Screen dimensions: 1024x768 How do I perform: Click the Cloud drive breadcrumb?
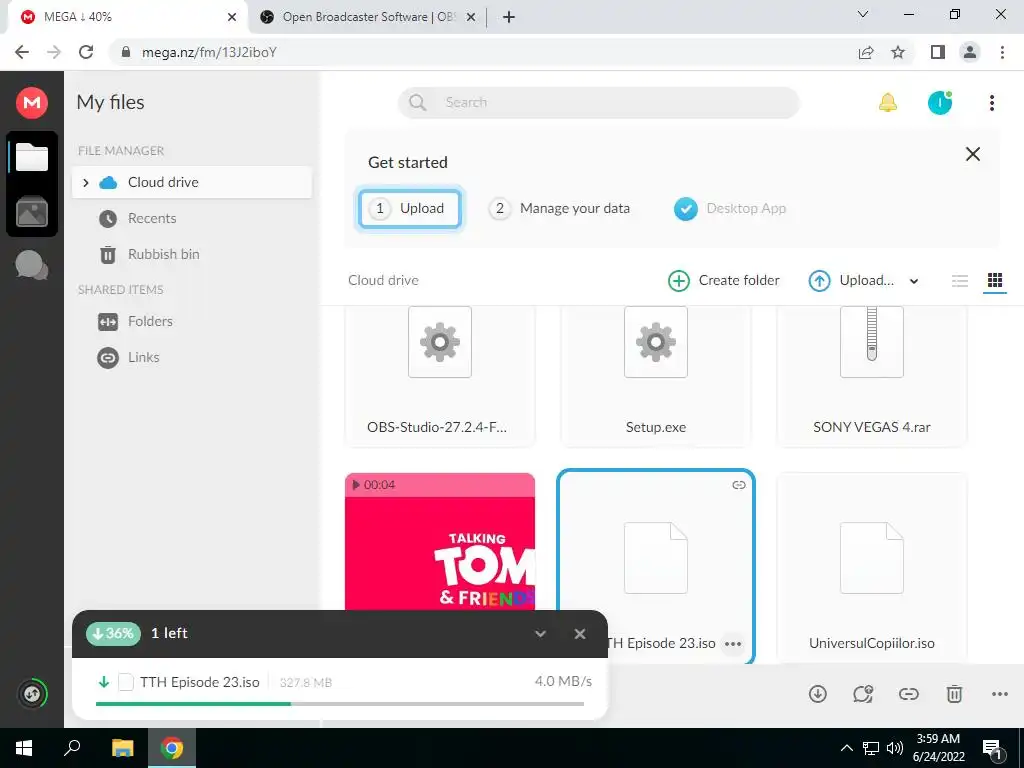coord(383,280)
